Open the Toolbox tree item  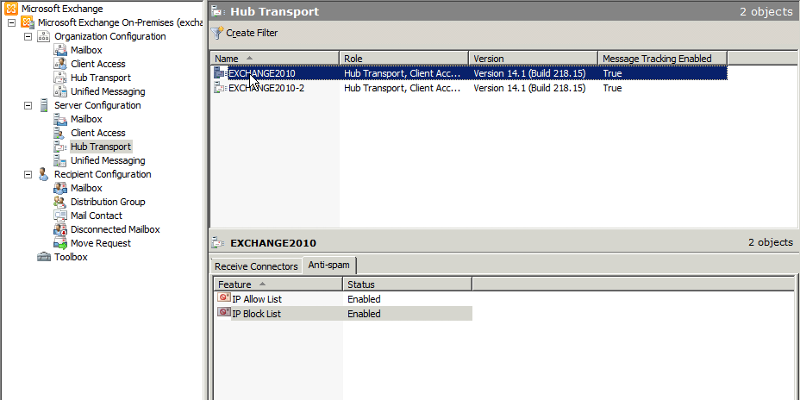pyautogui.click(x=71, y=257)
